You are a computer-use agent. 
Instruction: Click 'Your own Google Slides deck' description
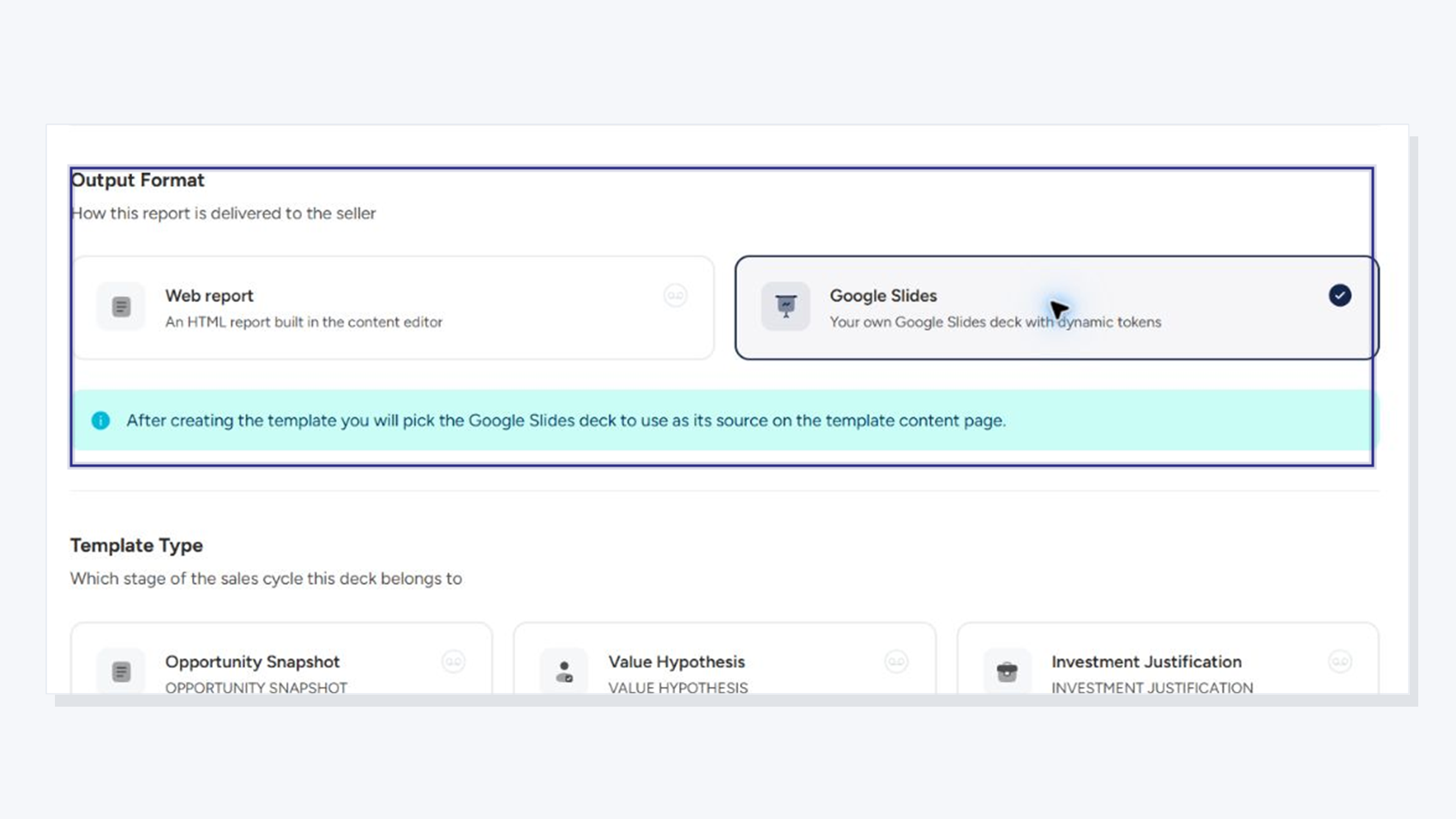coord(996,322)
